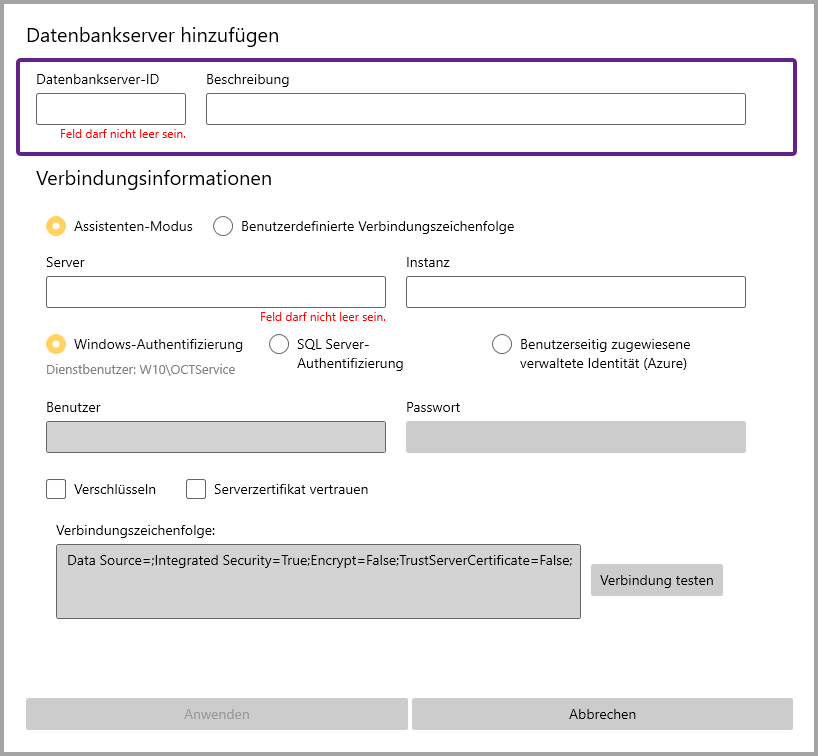Enable the Verschlüsseln checkbox
This screenshot has width=818, height=756.
pyautogui.click(x=56, y=489)
